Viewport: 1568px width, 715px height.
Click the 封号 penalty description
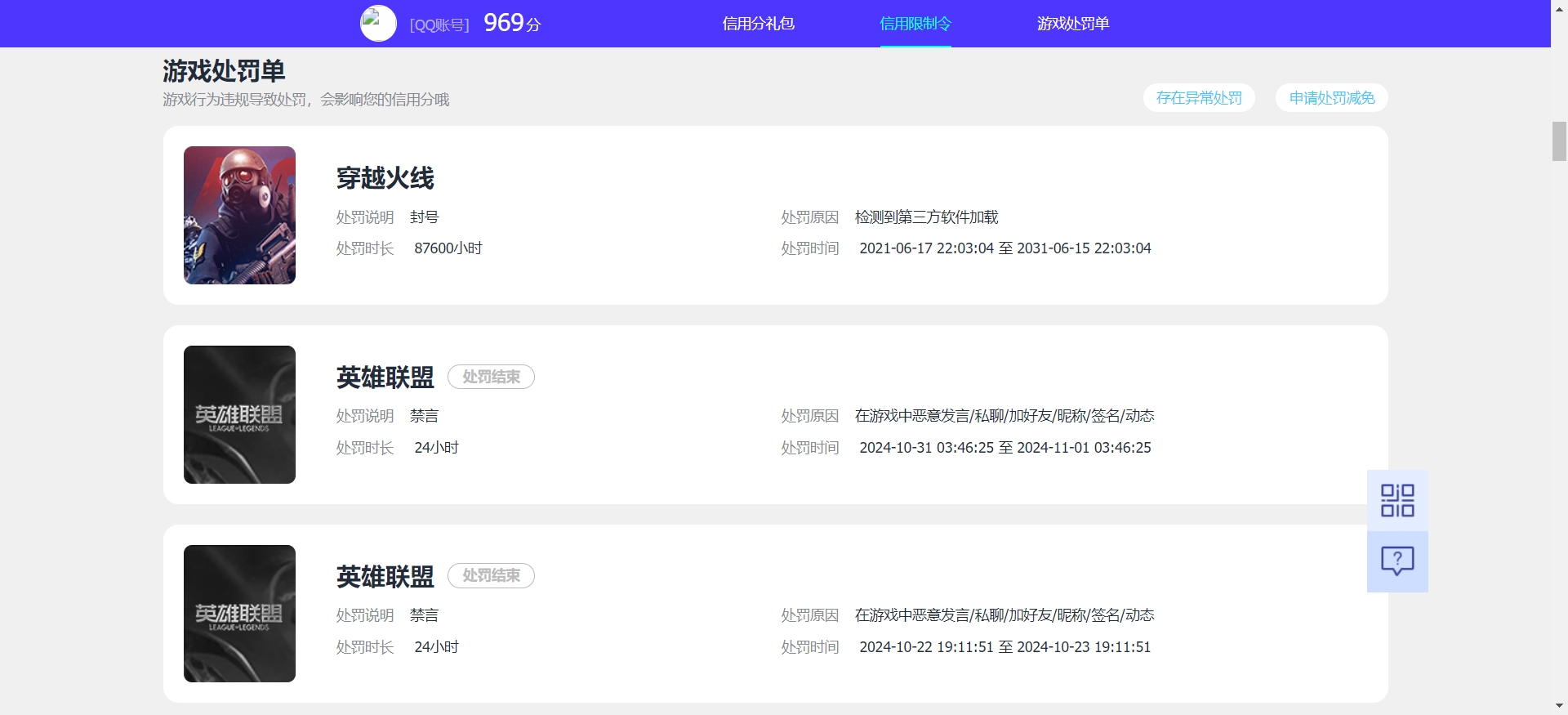pos(425,217)
